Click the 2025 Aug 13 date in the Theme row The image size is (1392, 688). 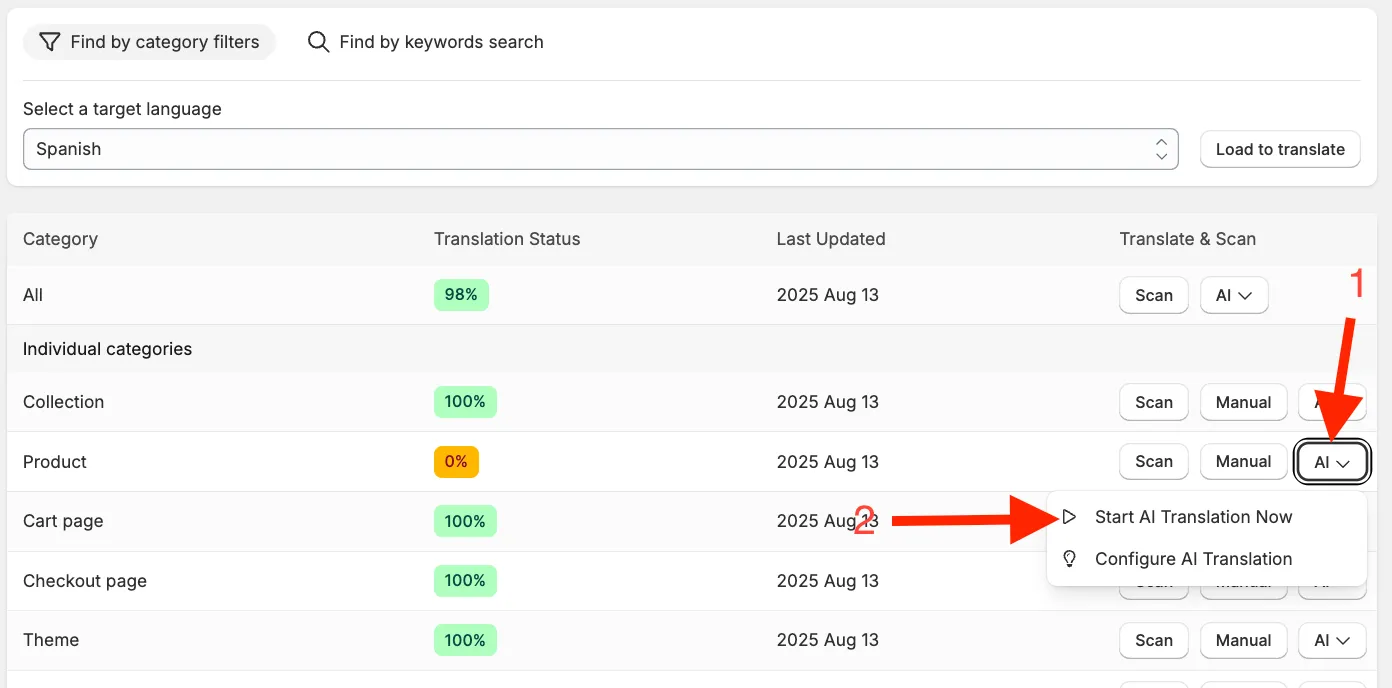828,640
